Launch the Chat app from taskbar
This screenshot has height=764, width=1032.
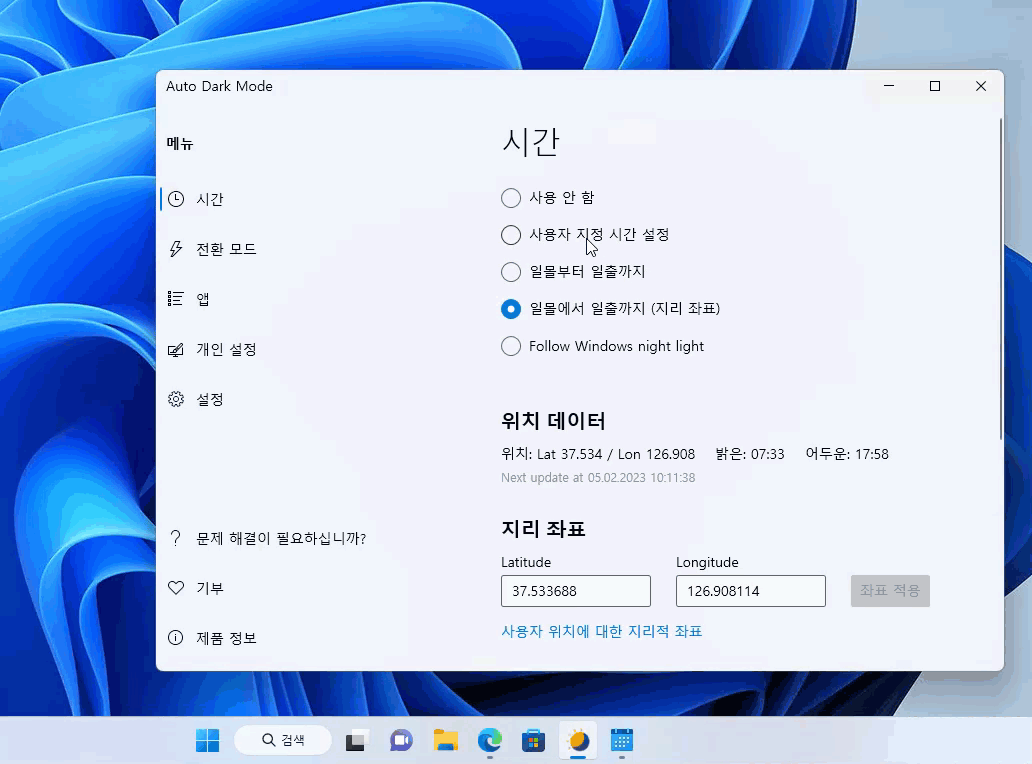tap(401, 741)
